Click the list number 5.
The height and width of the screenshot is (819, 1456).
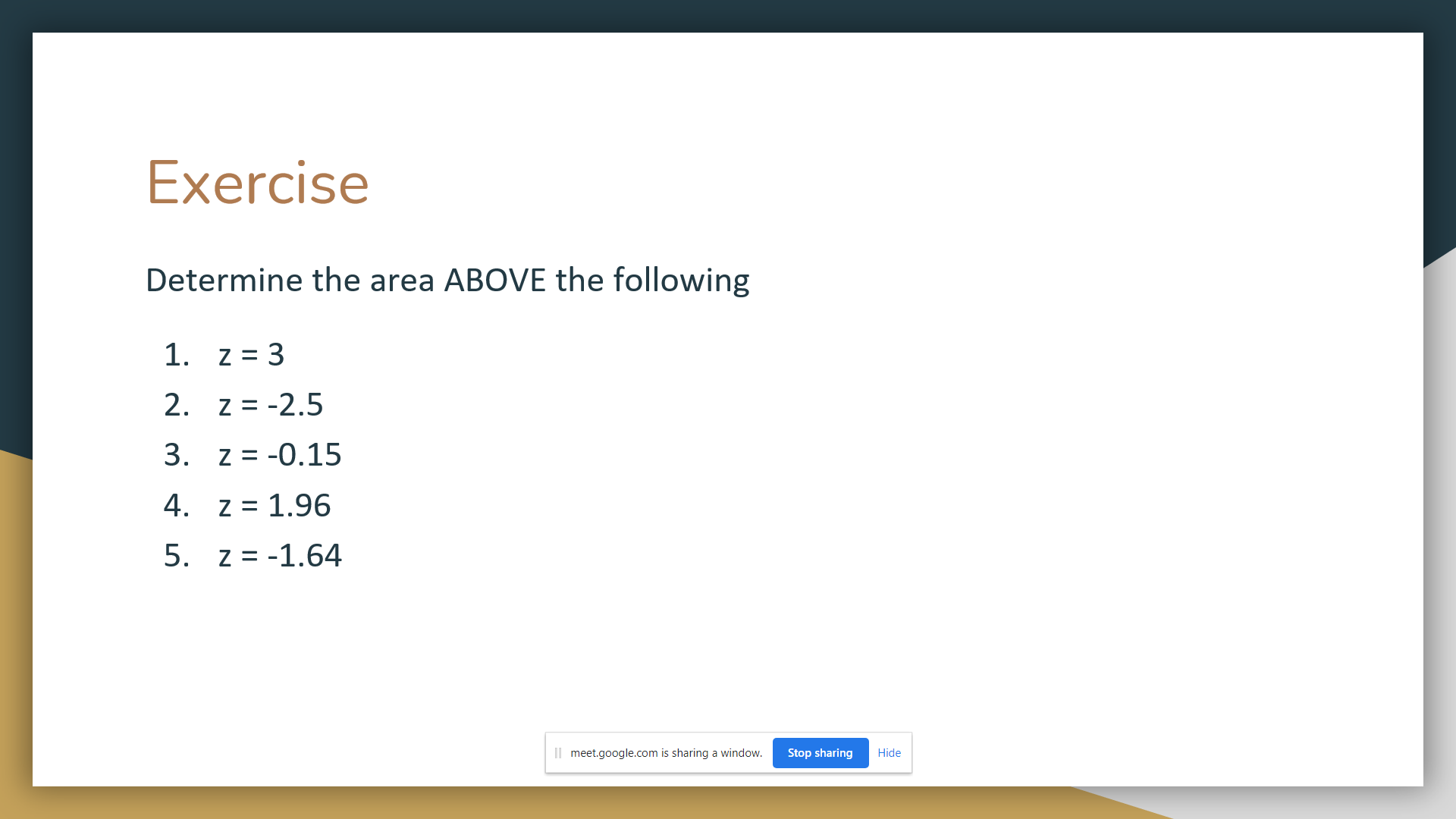[176, 556]
